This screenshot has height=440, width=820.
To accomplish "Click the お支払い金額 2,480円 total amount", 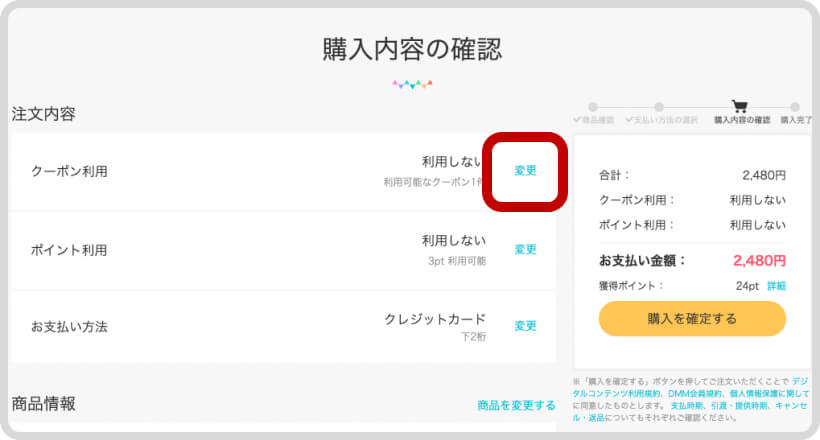I will [x=759, y=261].
